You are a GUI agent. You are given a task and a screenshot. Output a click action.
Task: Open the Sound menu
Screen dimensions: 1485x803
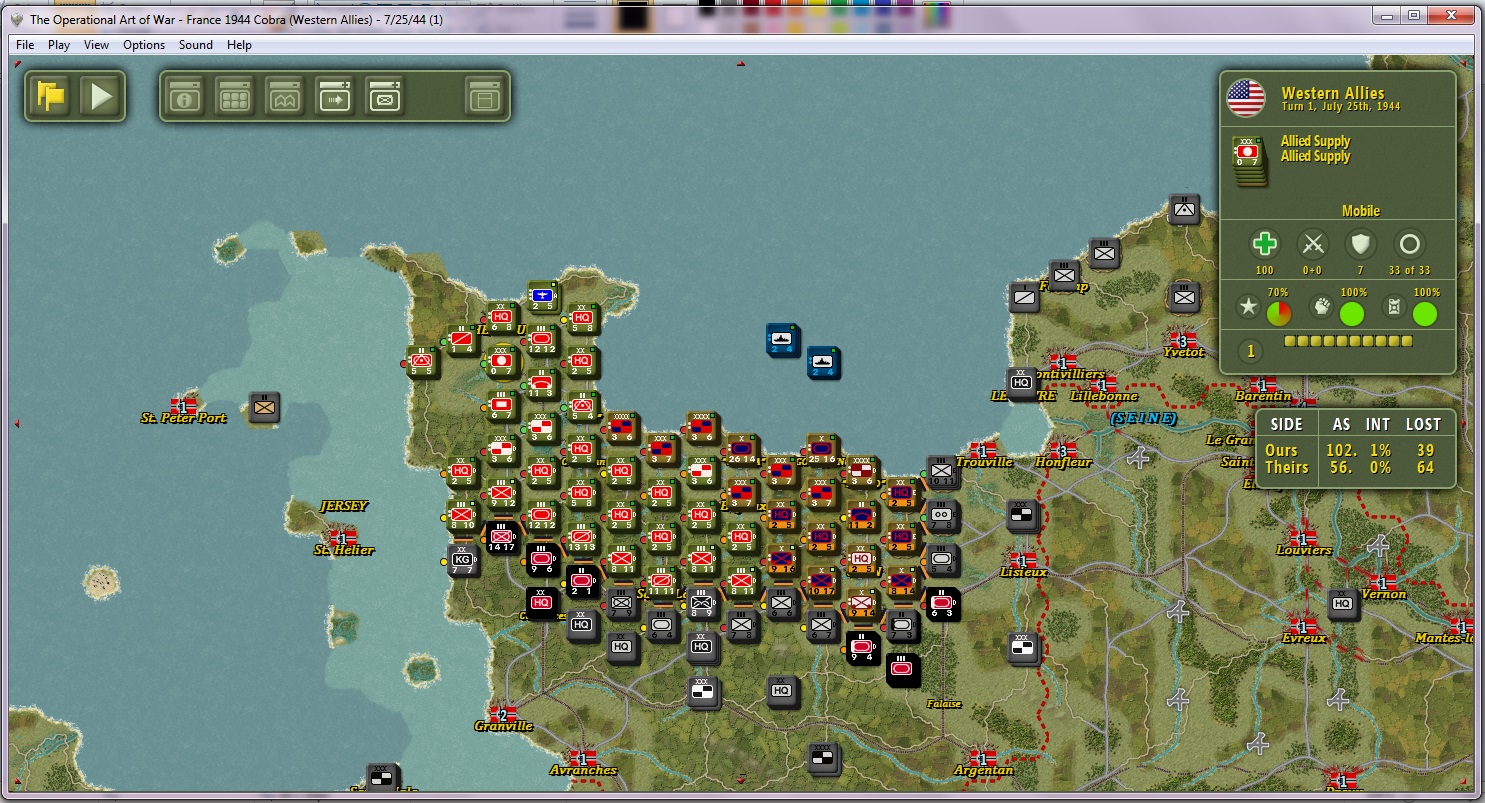pyautogui.click(x=196, y=45)
